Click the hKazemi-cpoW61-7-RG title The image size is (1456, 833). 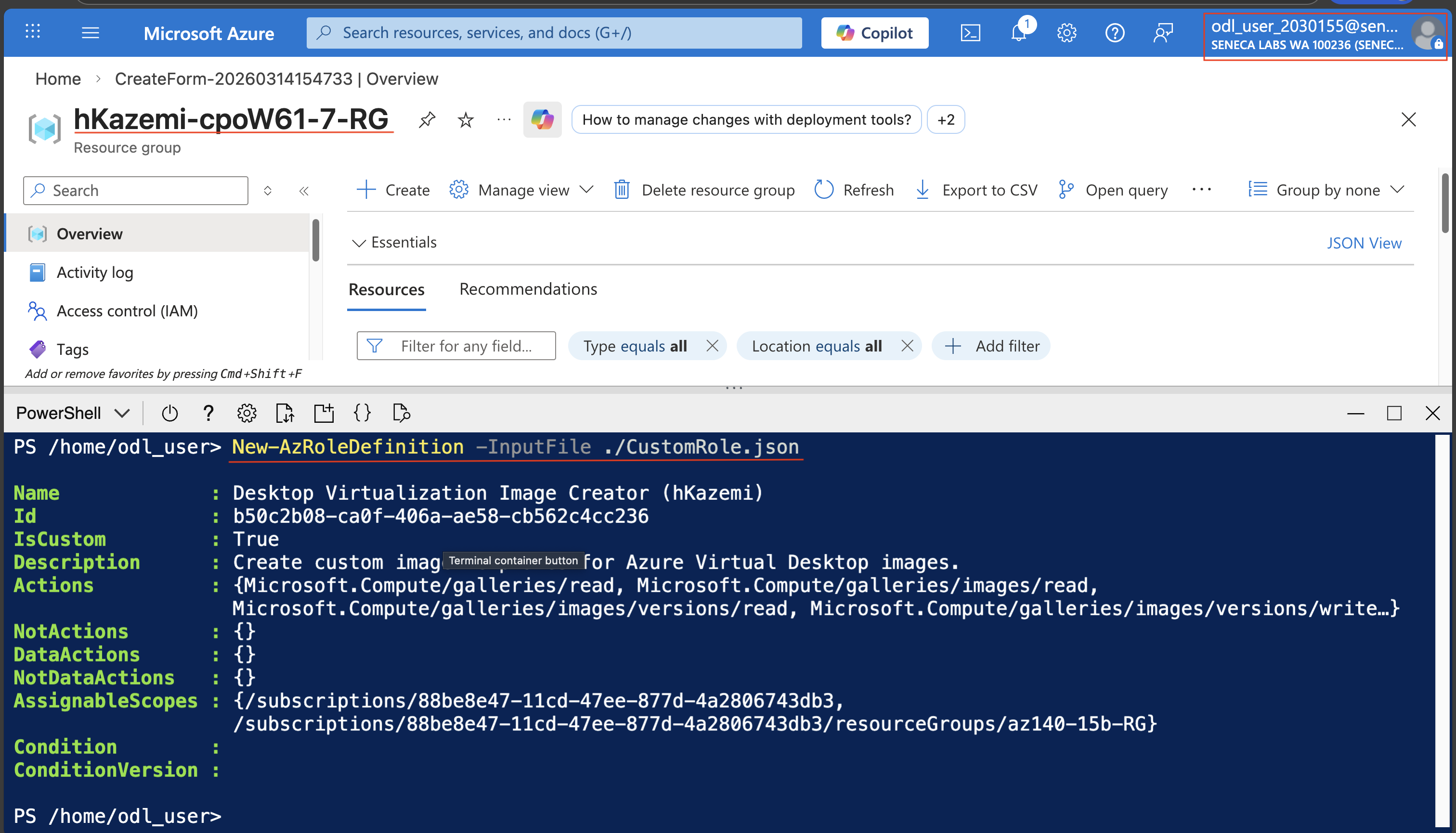tap(231, 119)
